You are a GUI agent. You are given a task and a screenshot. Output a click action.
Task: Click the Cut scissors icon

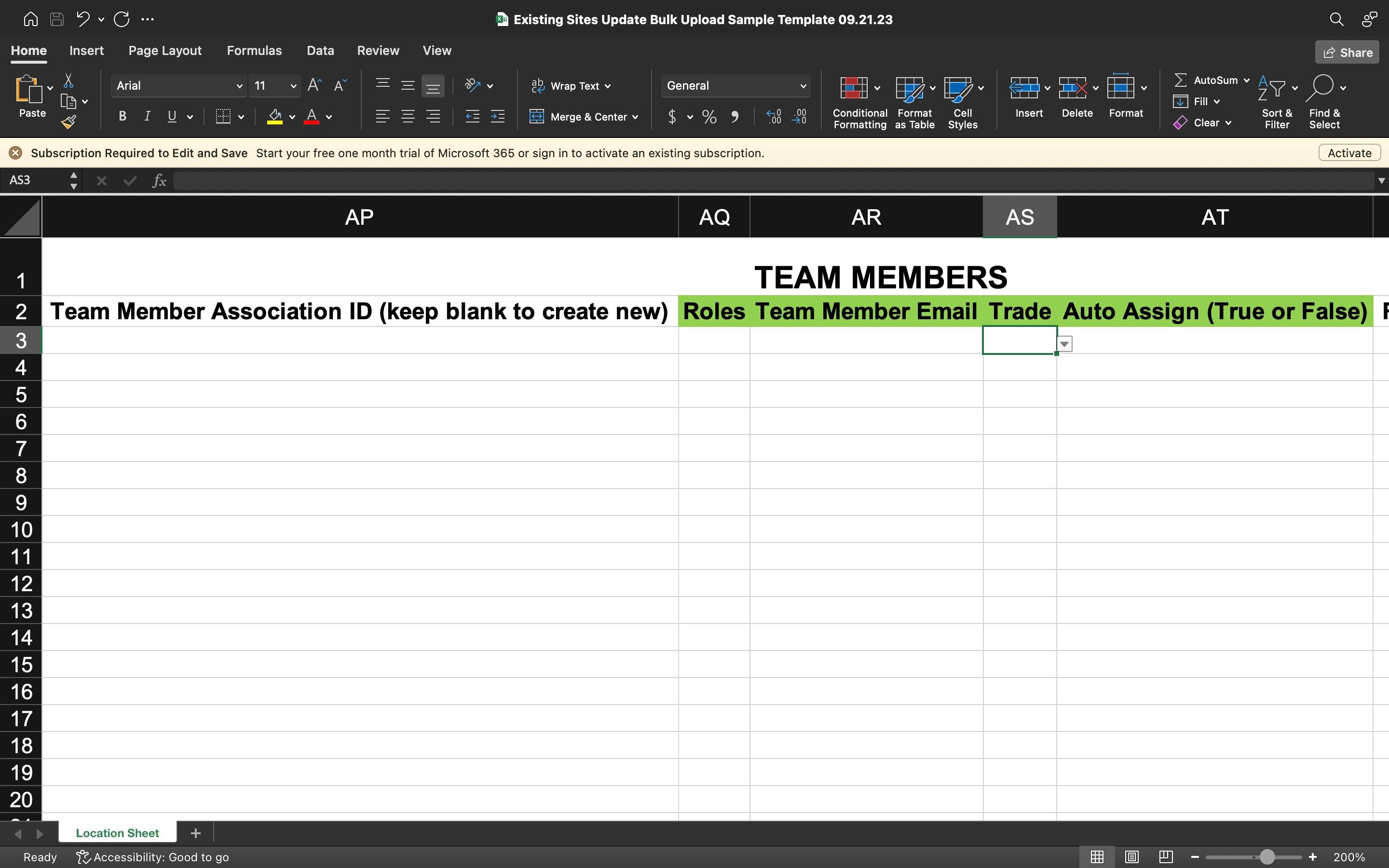pos(68,81)
